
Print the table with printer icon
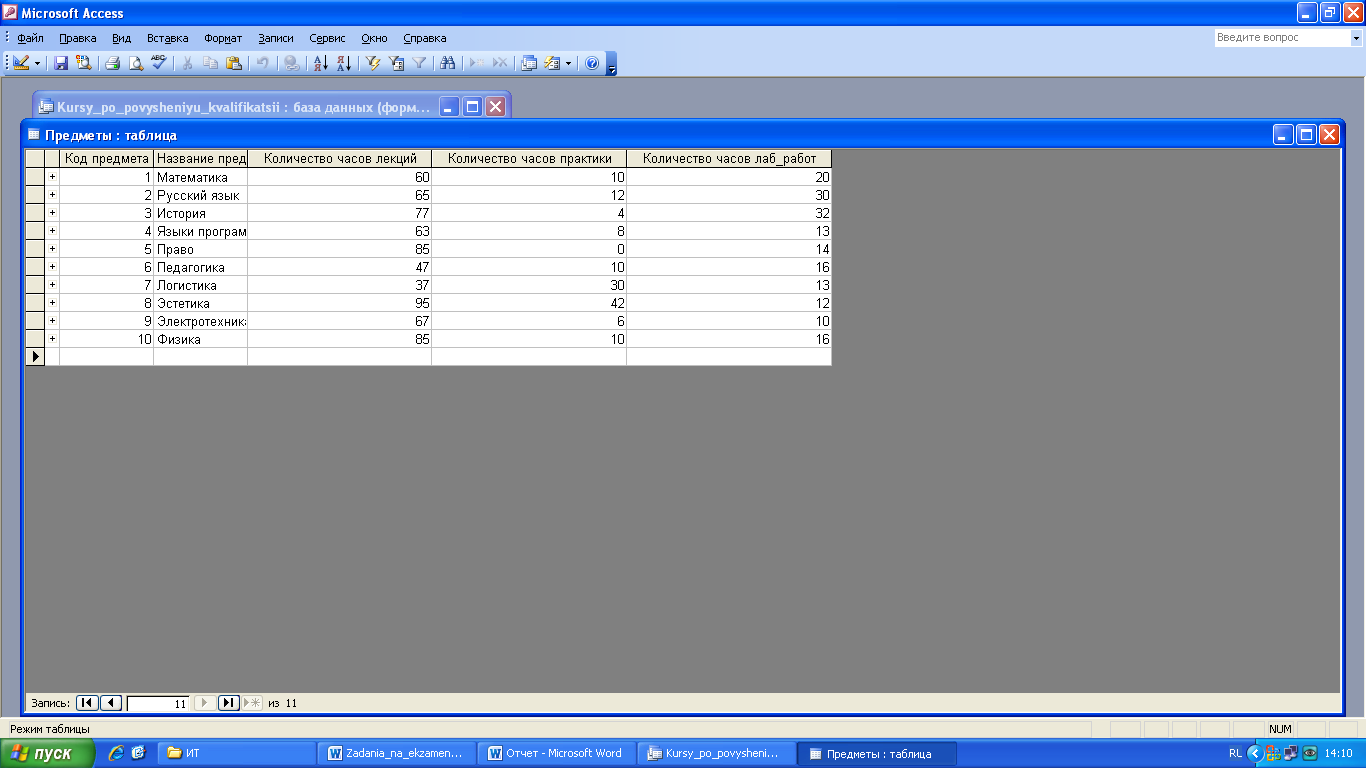pyautogui.click(x=113, y=63)
